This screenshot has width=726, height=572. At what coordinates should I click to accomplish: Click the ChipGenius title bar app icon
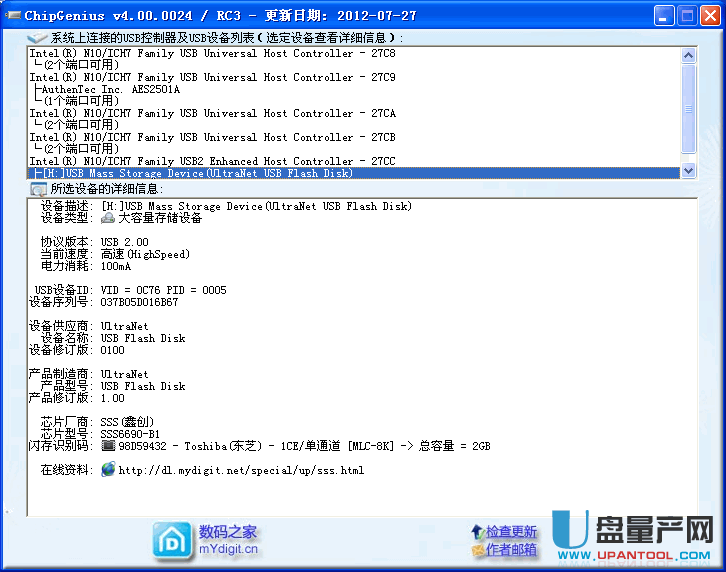pyautogui.click(x=14, y=16)
